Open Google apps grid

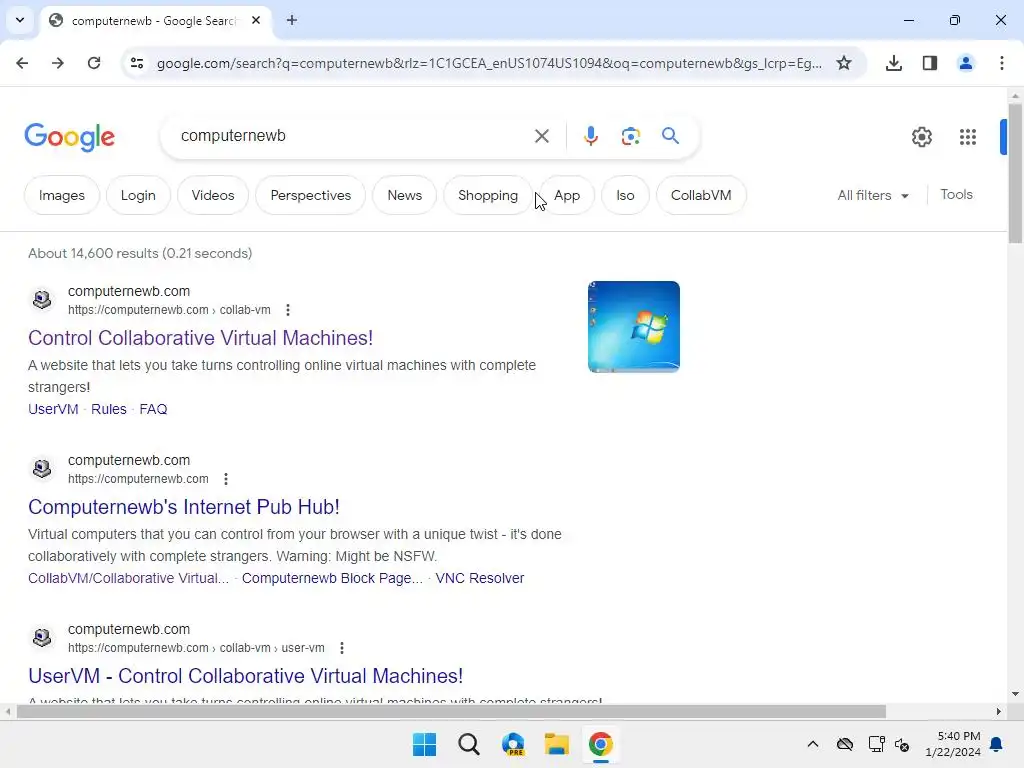coord(967,137)
